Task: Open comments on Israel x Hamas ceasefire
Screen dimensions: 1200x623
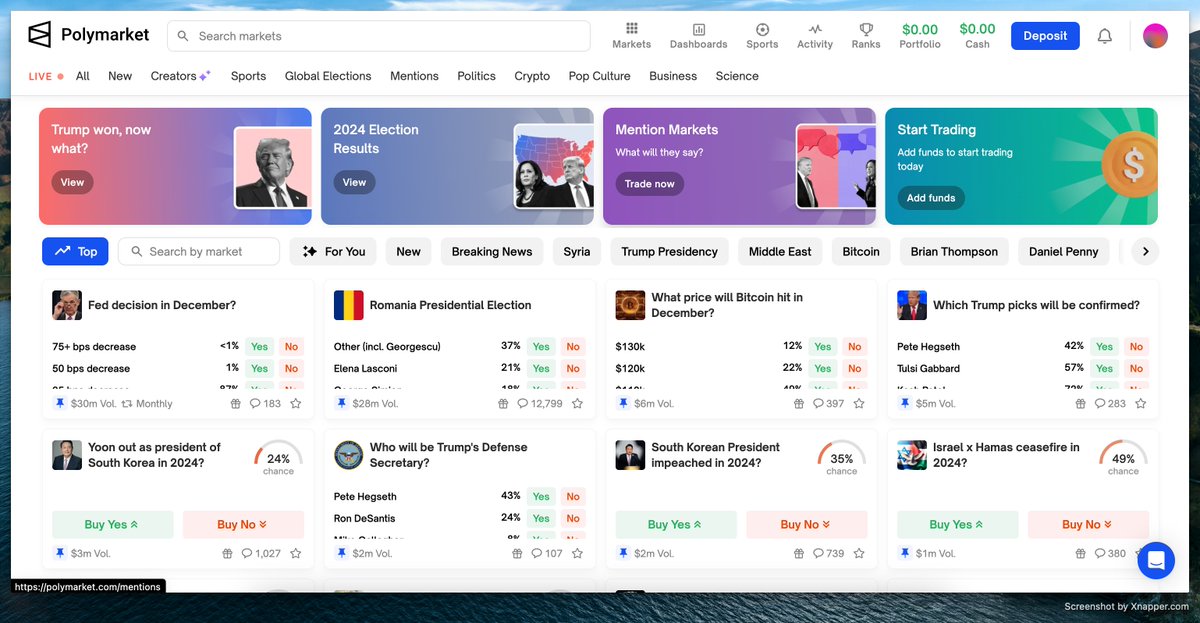Action: pos(1110,553)
